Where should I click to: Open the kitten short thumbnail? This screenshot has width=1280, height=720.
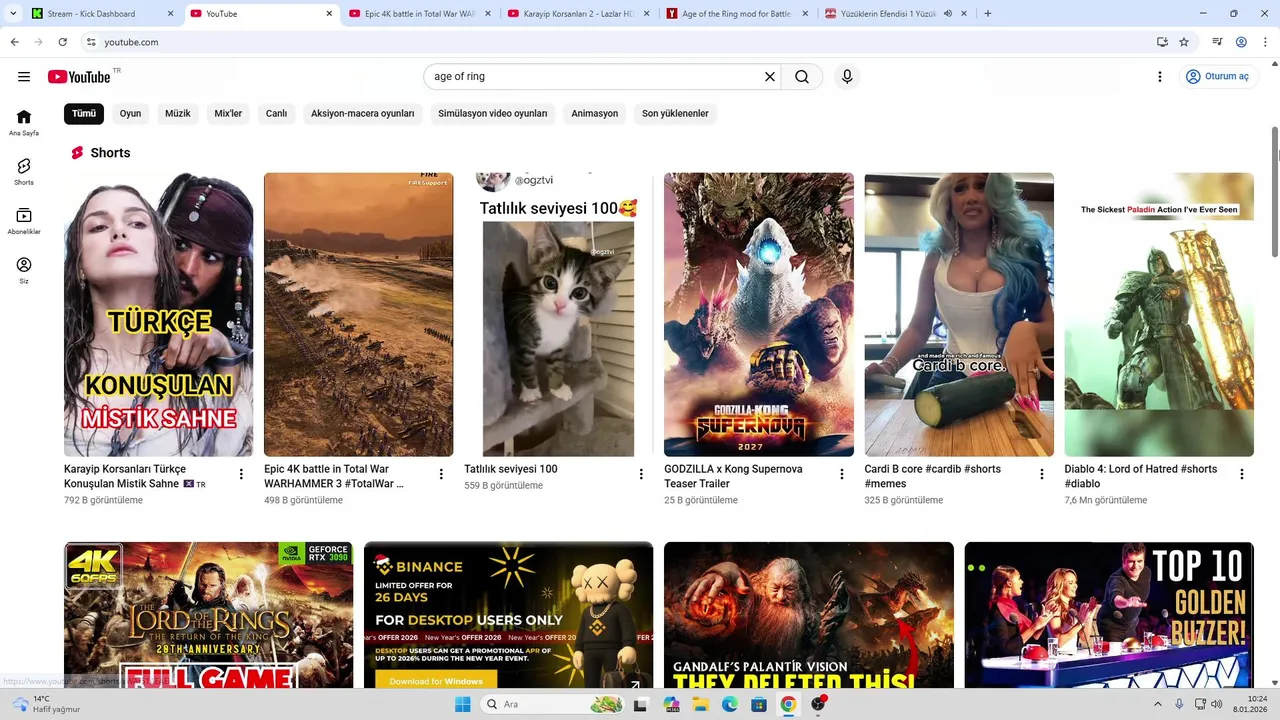click(x=558, y=314)
